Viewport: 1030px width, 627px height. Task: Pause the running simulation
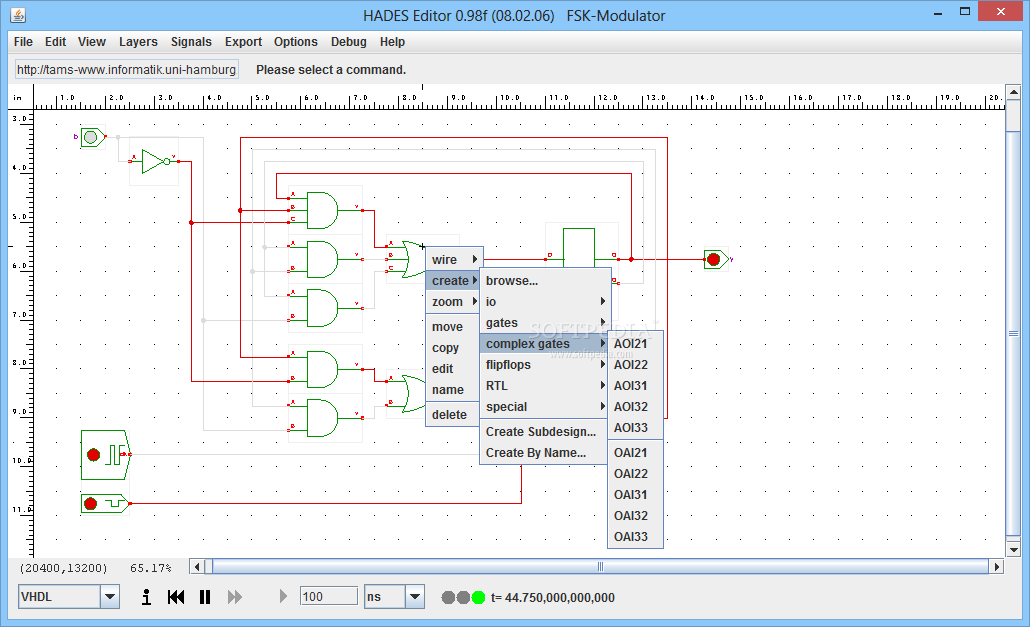[205, 597]
